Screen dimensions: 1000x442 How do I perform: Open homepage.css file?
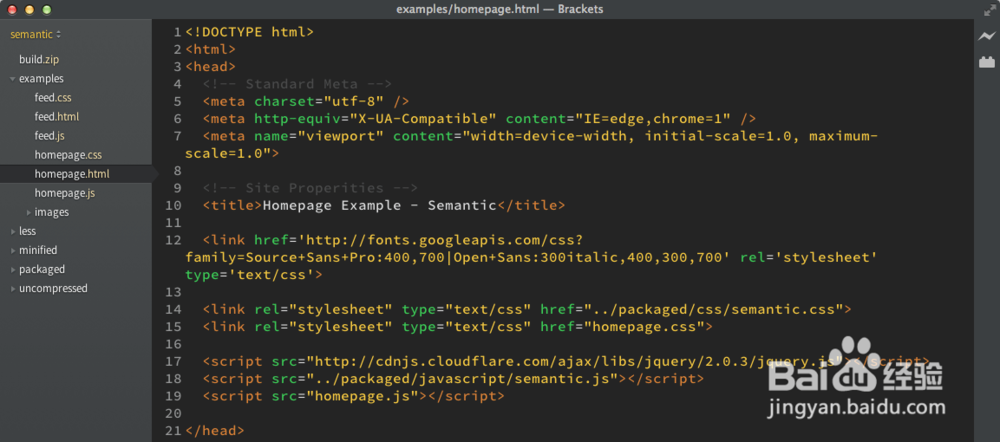68,155
